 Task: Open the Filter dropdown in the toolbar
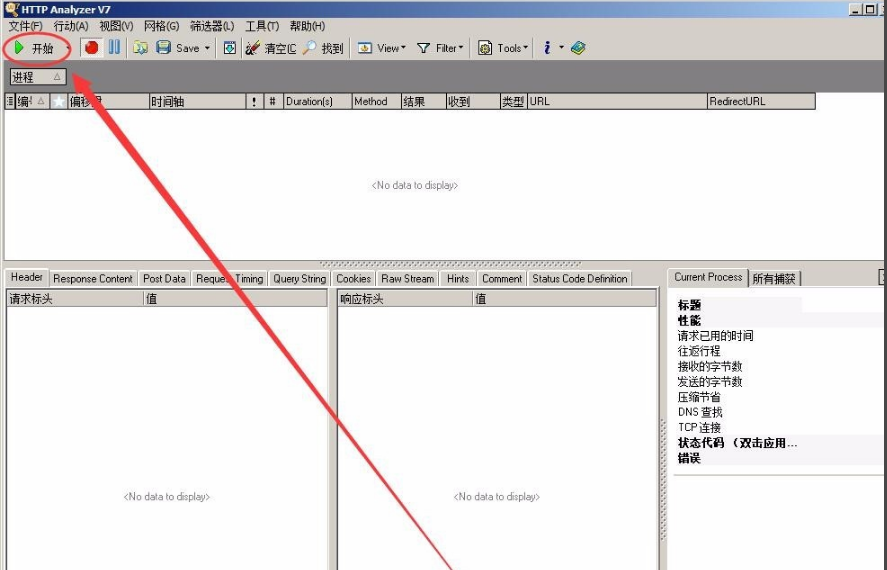tap(440, 49)
